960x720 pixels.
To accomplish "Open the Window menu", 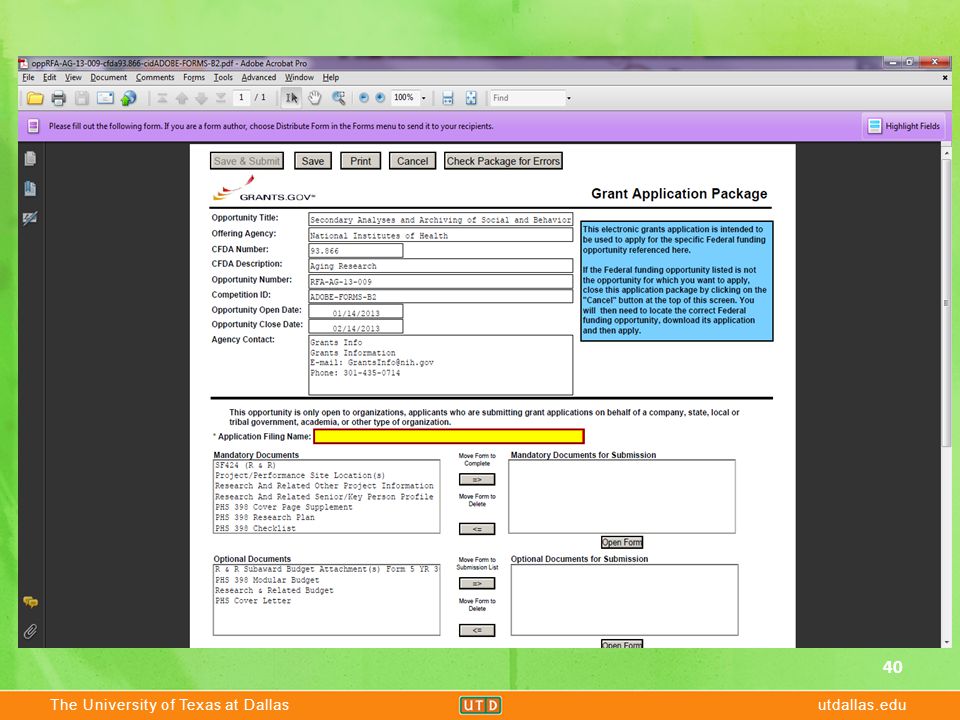I will pyautogui.click(x=299, y=78).
